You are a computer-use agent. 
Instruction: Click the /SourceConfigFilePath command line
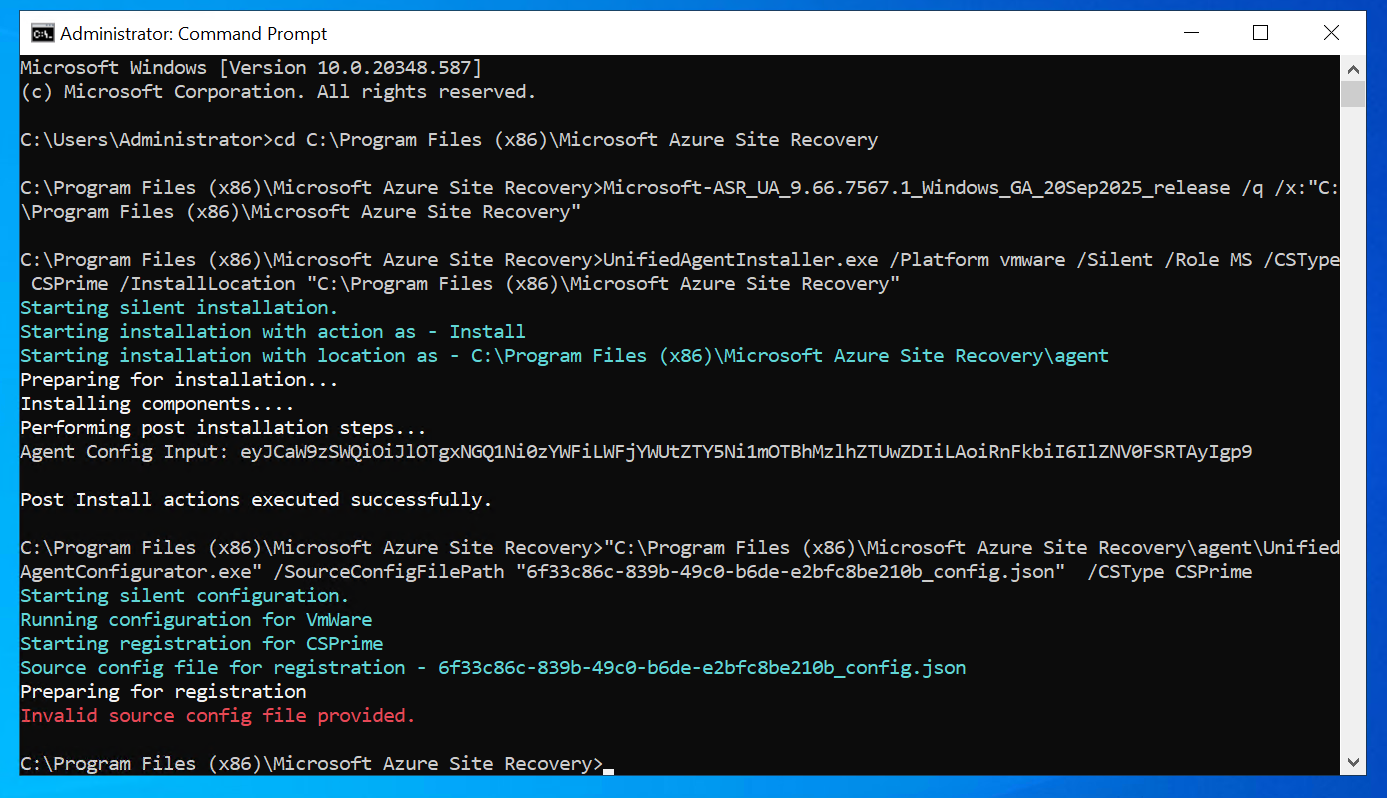[680, 560]
